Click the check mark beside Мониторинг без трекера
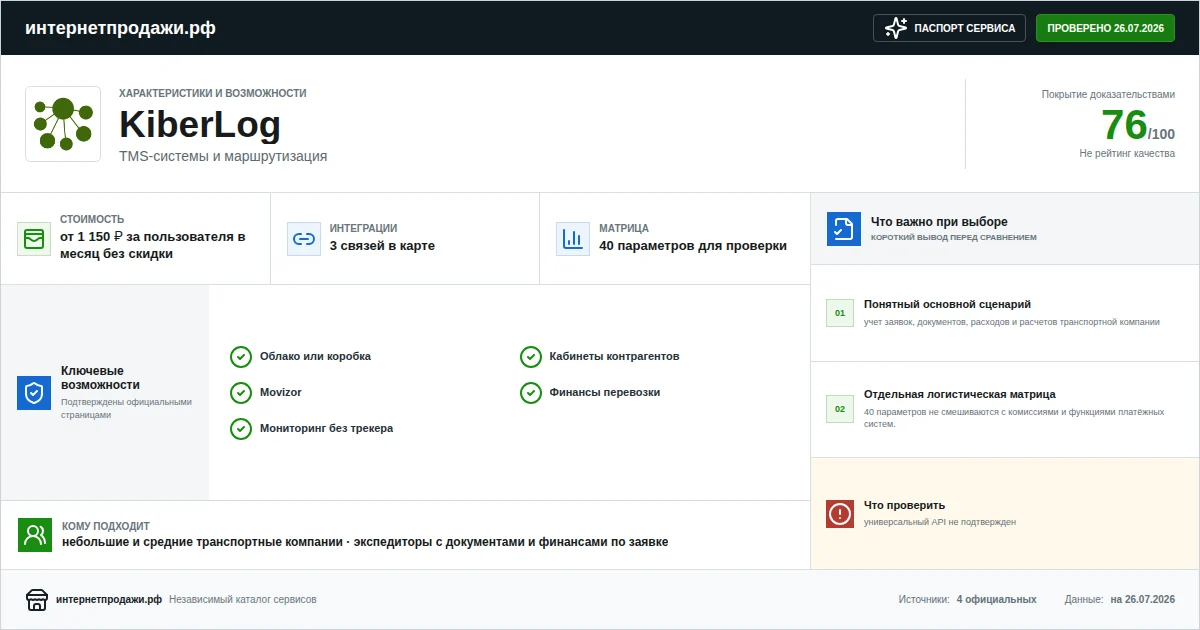The width and height of the screenshot is (1200, 630). click(241, 429)
